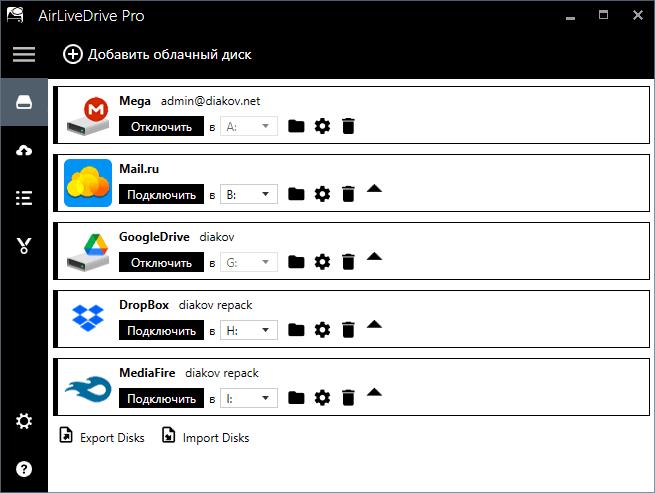Click Отключить to disconnect Mega disk
This screenshot has height=493, width=655.
tap(160, 126)
